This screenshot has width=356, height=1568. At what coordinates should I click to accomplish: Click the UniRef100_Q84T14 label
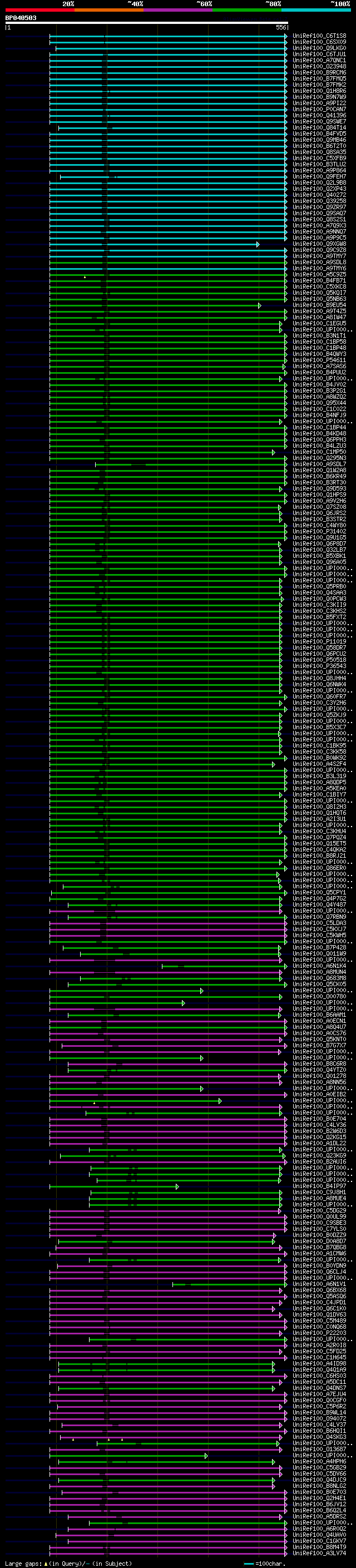[x=319, y=128]
